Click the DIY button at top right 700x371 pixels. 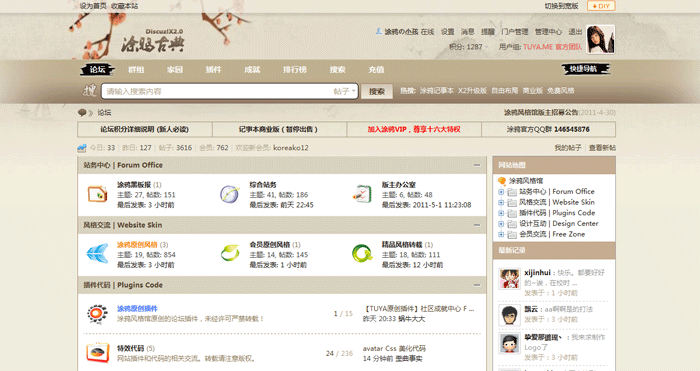coord(601,6)
